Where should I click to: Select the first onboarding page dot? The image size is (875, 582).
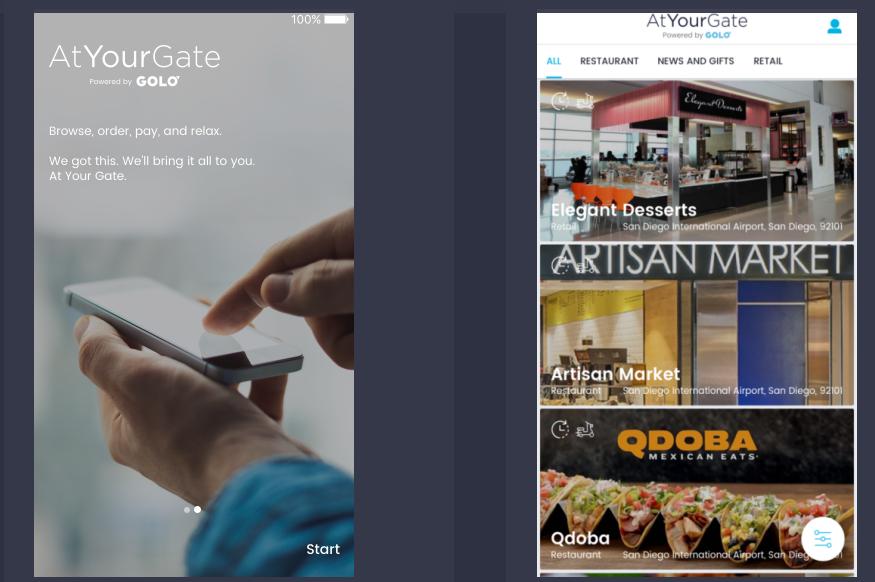tap(187, 509)
